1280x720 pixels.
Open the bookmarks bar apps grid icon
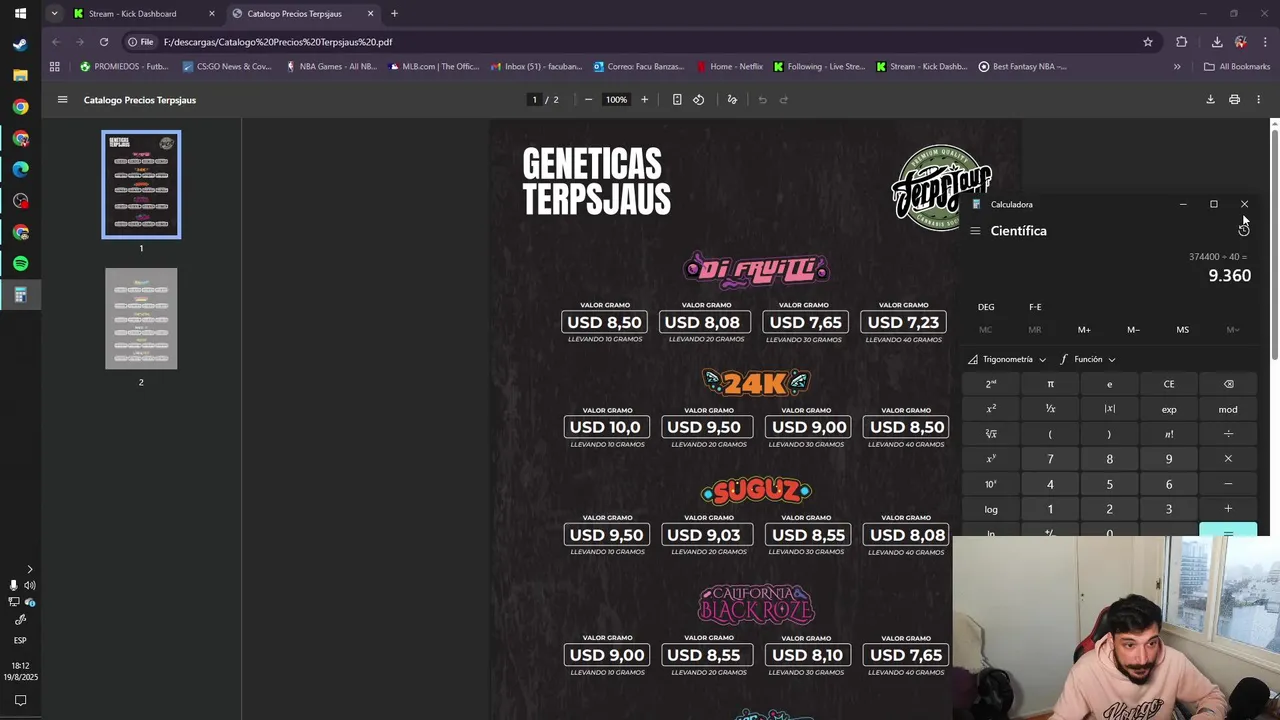(x=55, y=67)
